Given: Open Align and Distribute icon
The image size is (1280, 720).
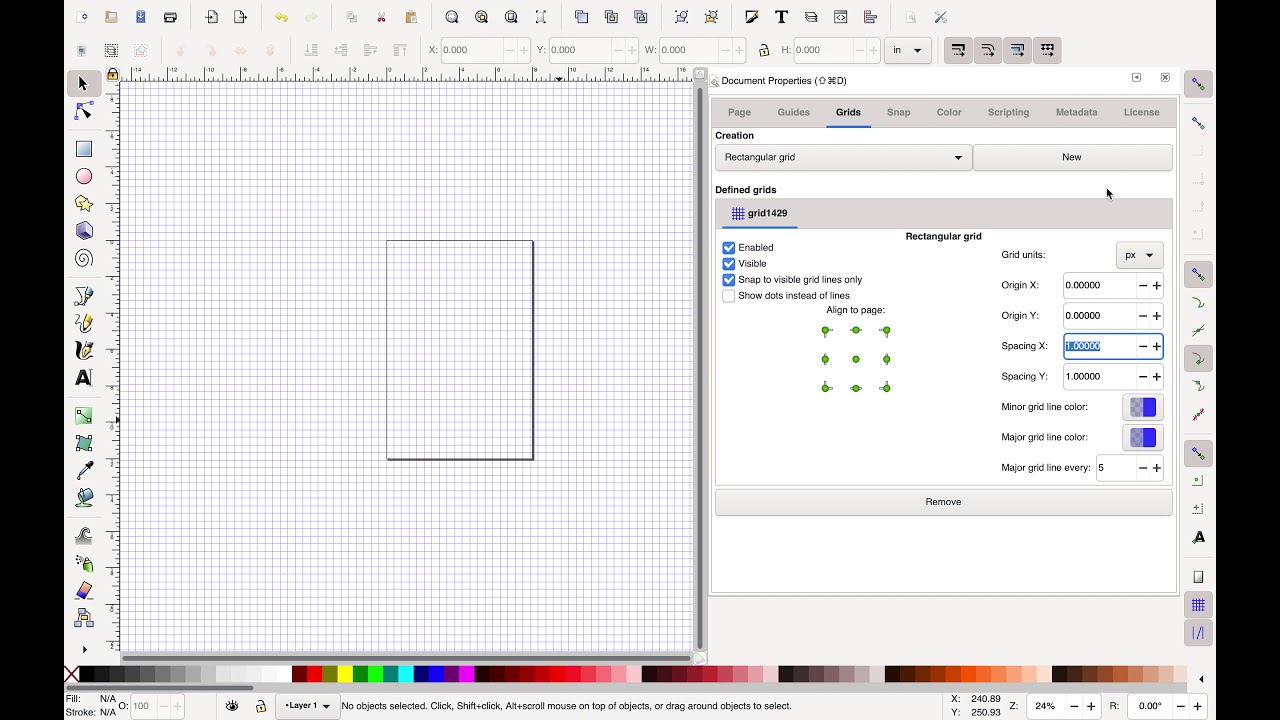Looking at the screenshot, I should tap(870, 17).
